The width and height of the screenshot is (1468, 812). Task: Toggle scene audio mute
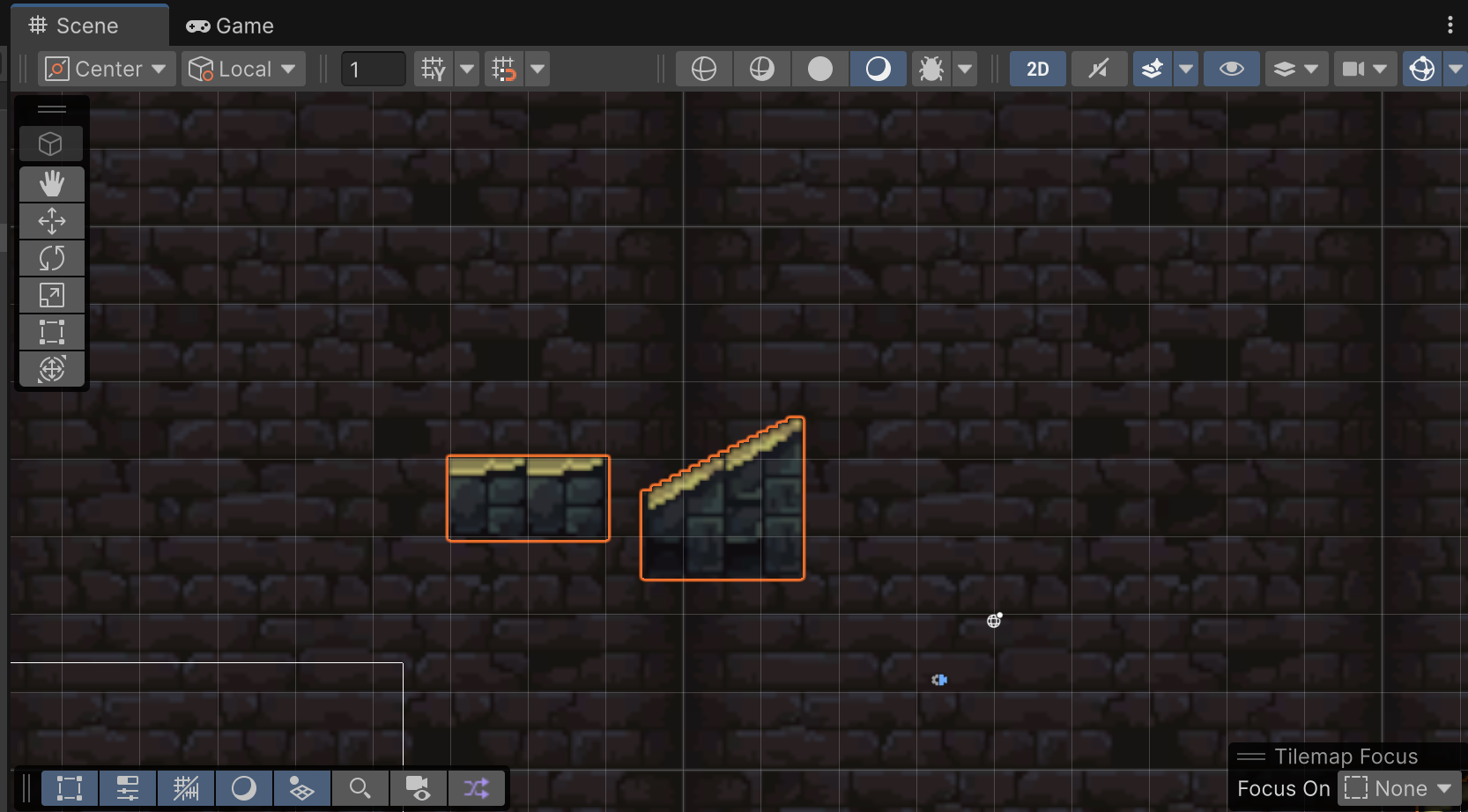pos(1099,69)
